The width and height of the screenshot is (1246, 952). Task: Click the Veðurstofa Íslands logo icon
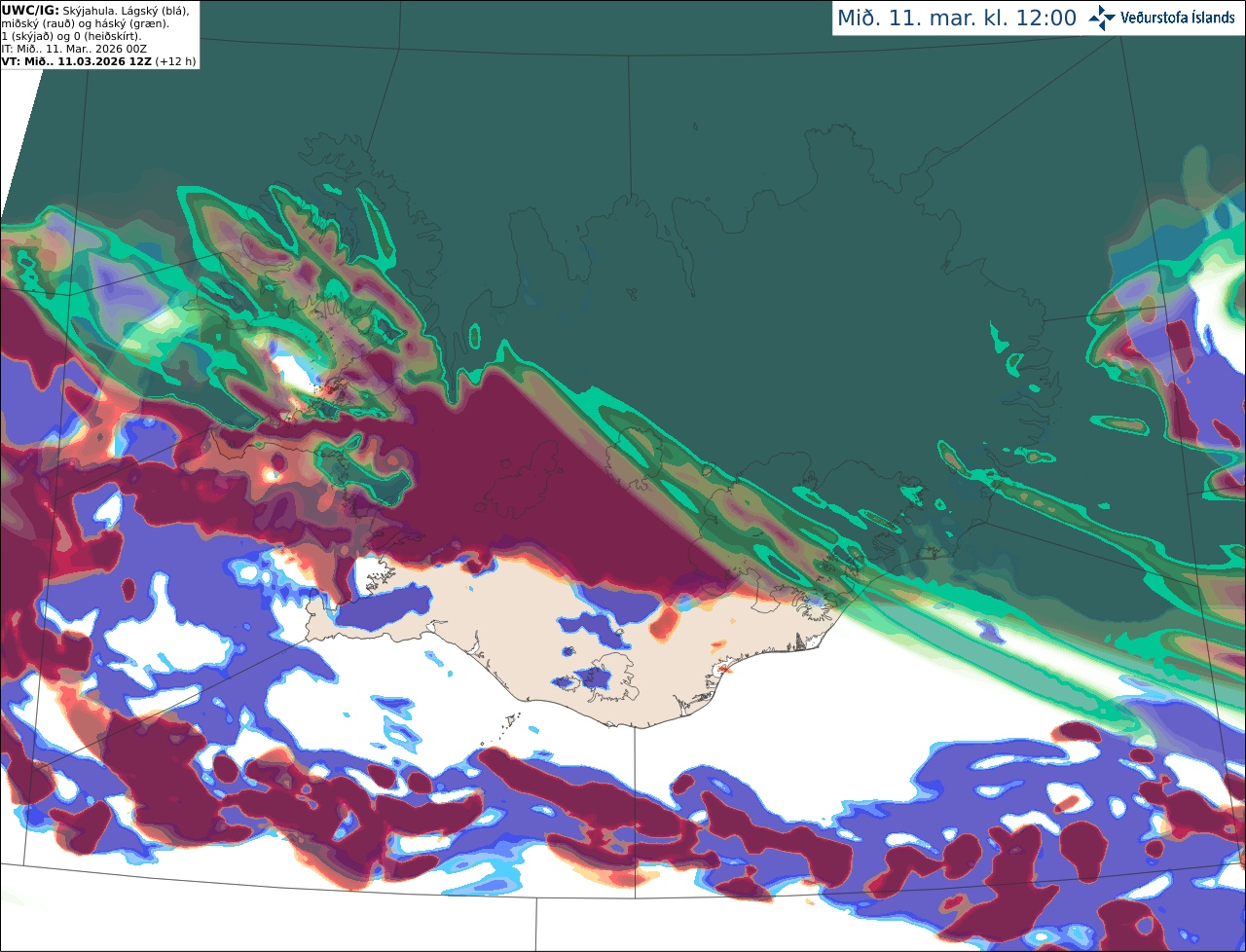pyautogui.click(x=1102, y=18)
